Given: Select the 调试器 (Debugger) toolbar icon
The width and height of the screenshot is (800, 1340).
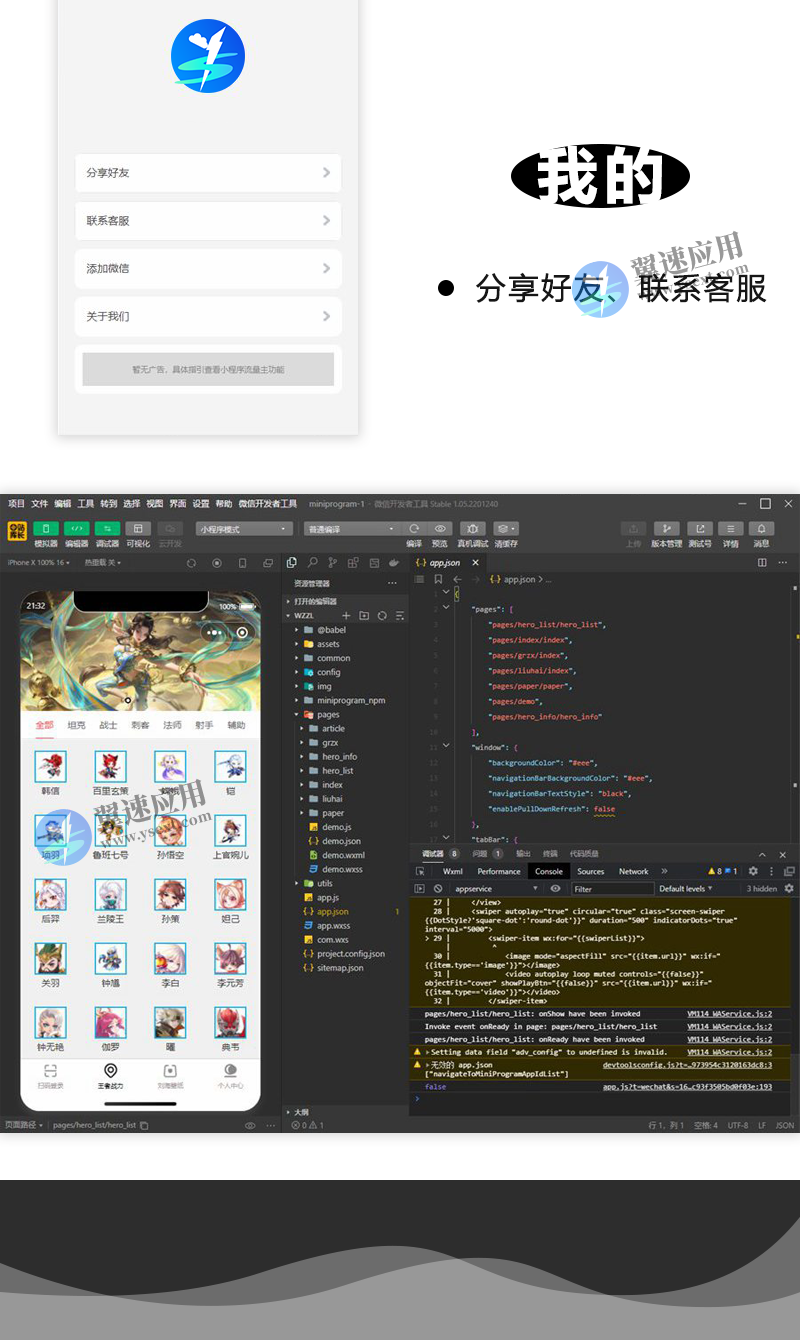Looking at the screenshot, I should pos(107,530).
